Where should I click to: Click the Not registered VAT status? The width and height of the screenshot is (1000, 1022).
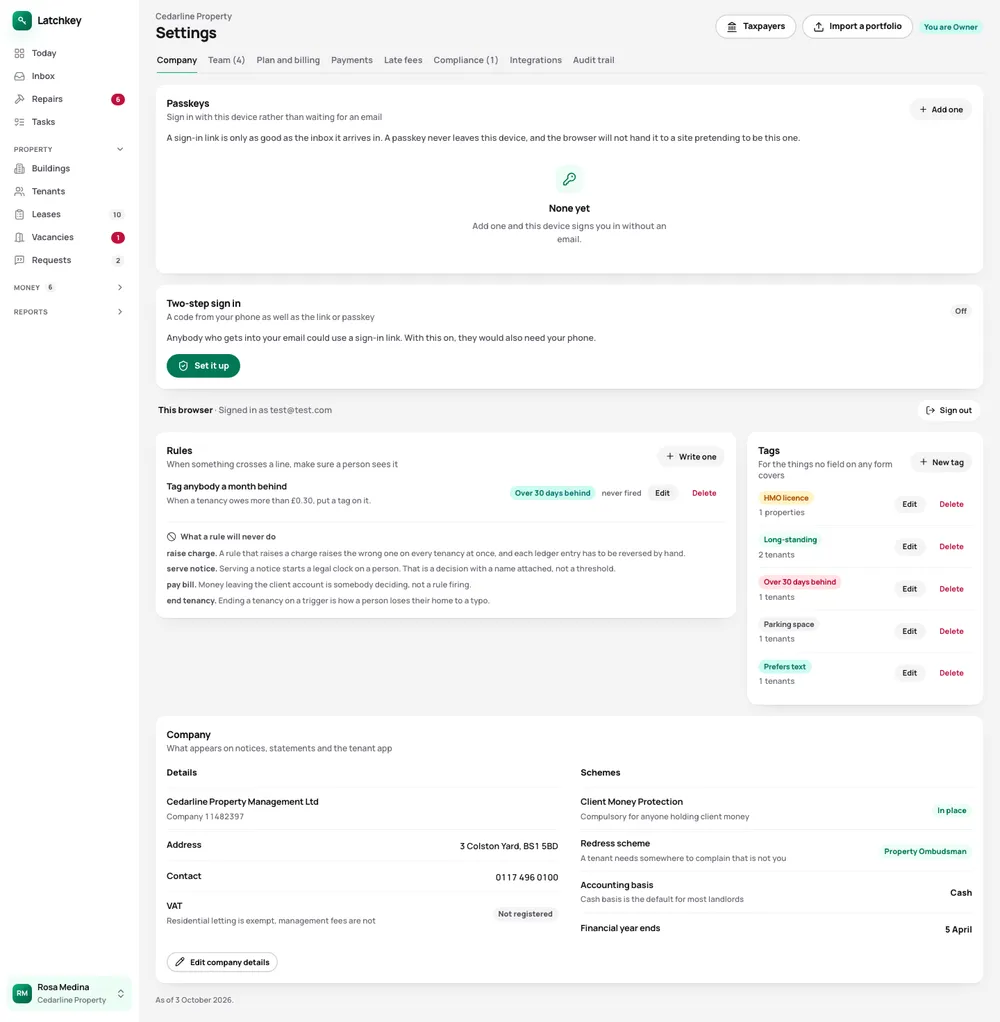click(x=525, y=914)
